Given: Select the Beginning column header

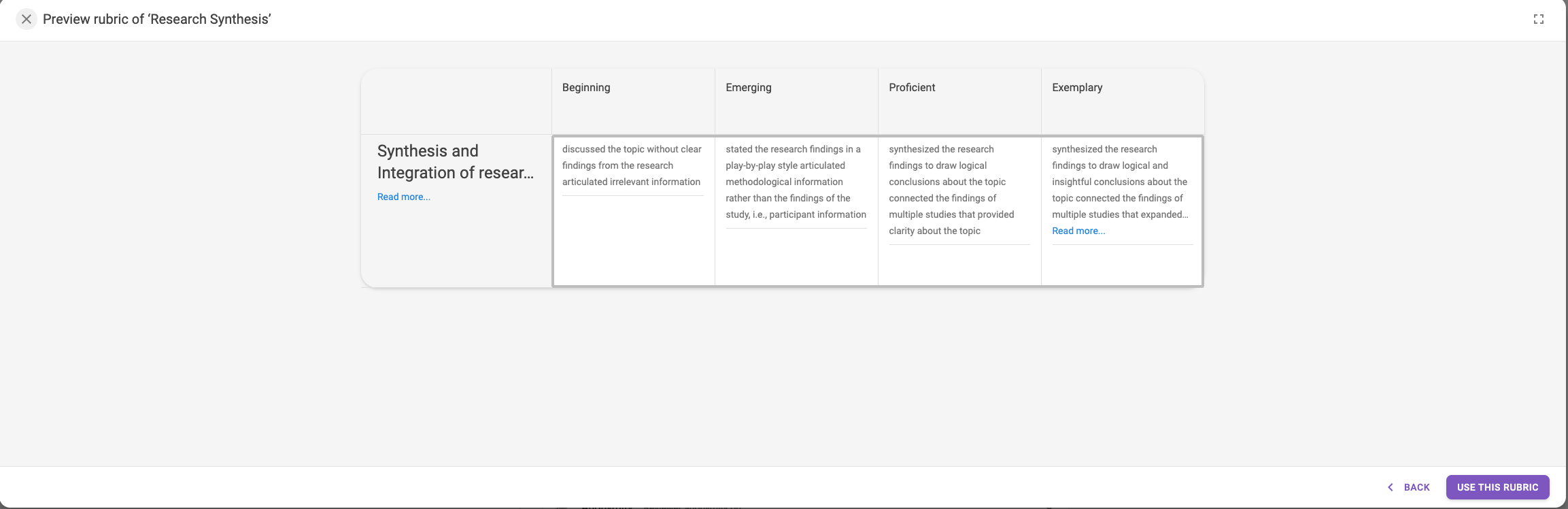Looking at the screenshot, I should point(633,101).
